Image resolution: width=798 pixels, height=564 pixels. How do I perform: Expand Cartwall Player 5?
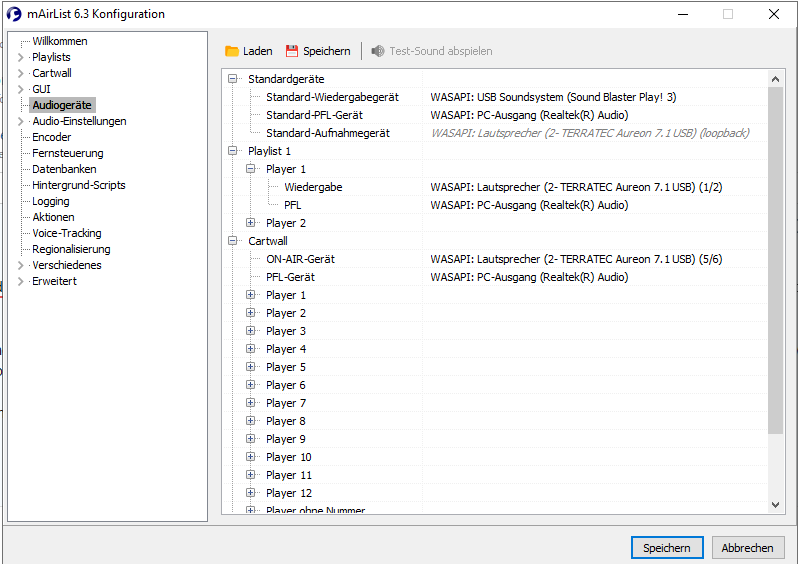(250, 366)
